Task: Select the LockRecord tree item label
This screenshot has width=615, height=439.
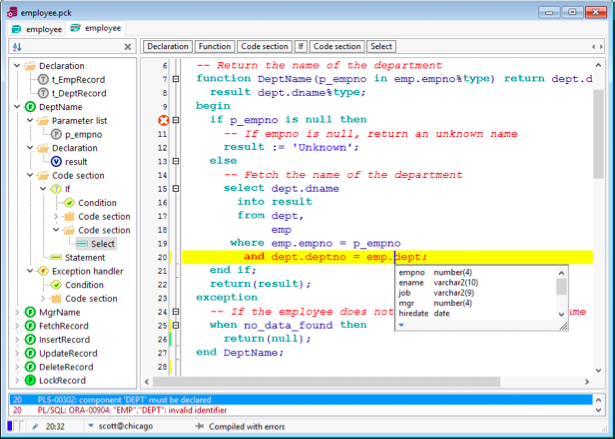Action: point(62,381)
